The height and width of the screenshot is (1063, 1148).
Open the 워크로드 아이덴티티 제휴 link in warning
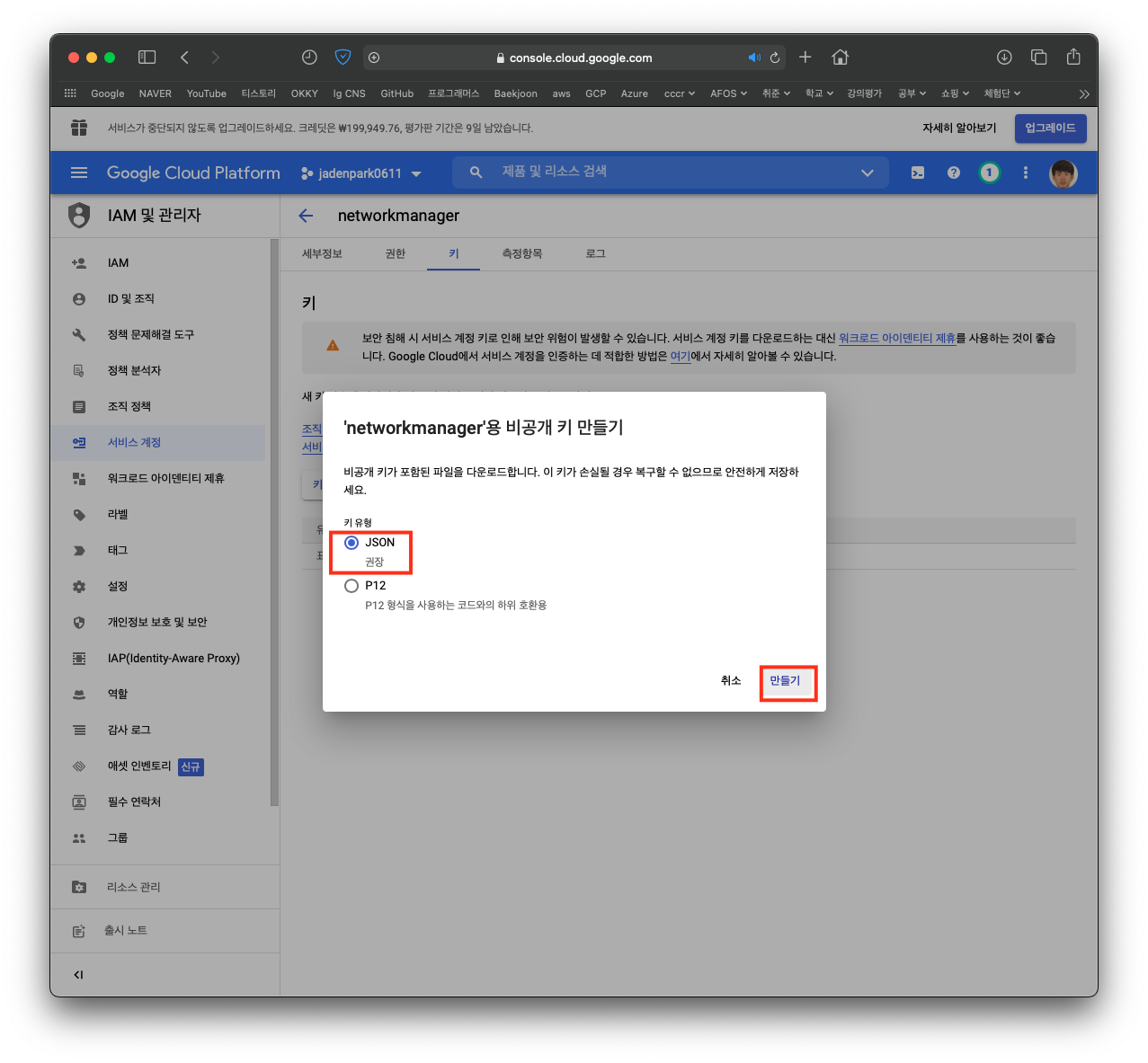pos(897,339)
